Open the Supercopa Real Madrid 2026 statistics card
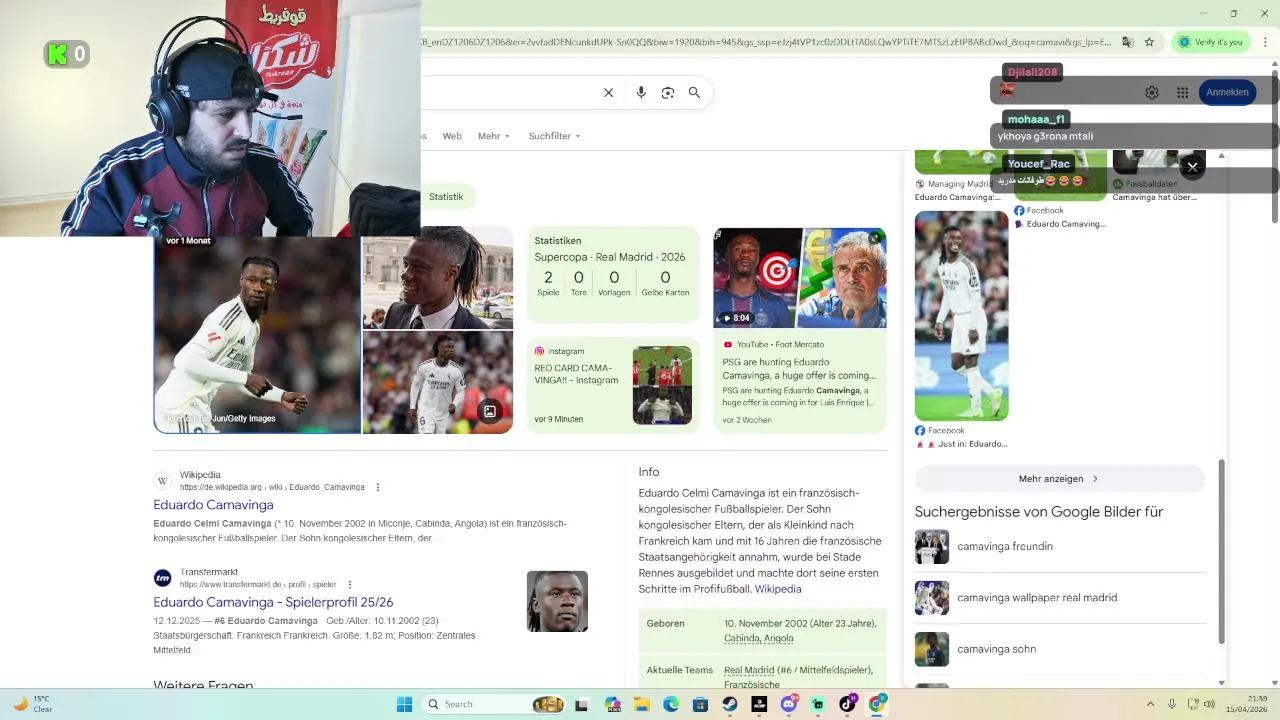The width and height of the screenshot is (1280, 720). point(613,275)
